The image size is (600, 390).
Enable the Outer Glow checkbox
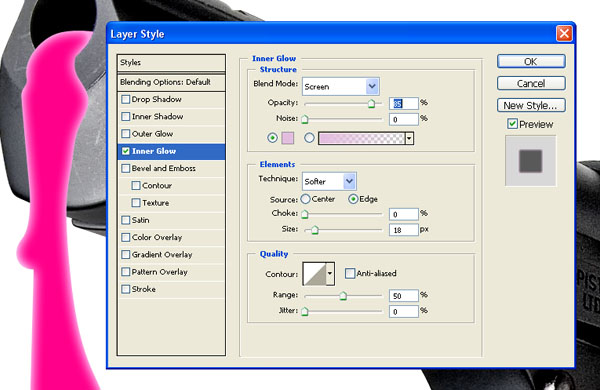(126, 134)
